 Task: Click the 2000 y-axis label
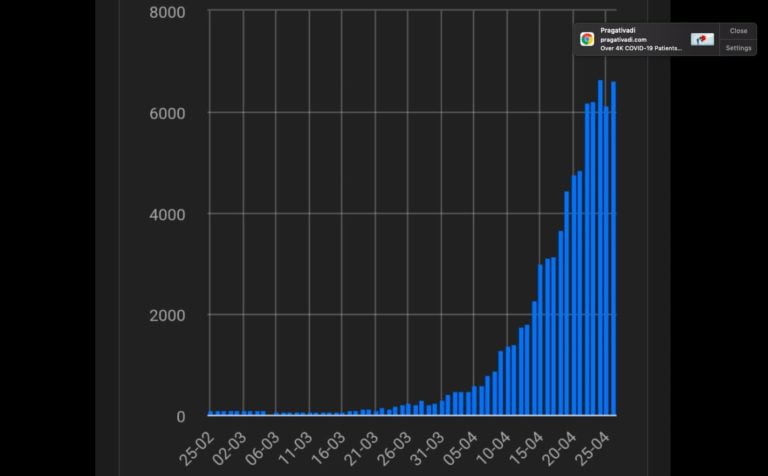click(166, 315)
